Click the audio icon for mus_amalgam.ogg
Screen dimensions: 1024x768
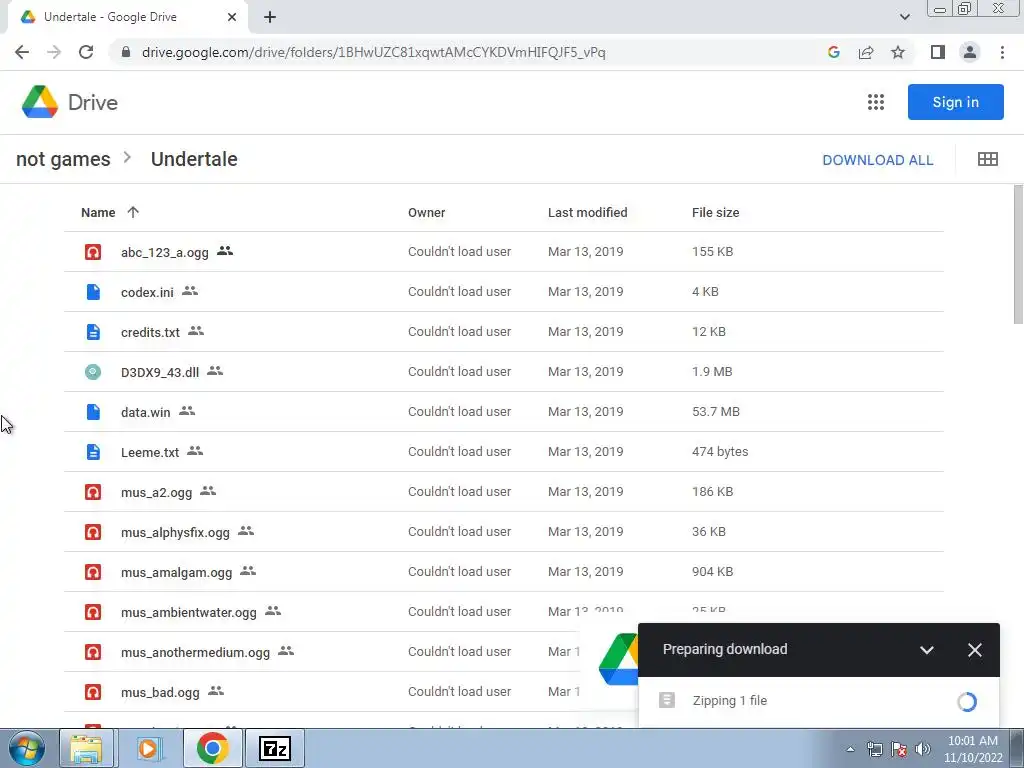pyautogui.click(x=93, y=572)
